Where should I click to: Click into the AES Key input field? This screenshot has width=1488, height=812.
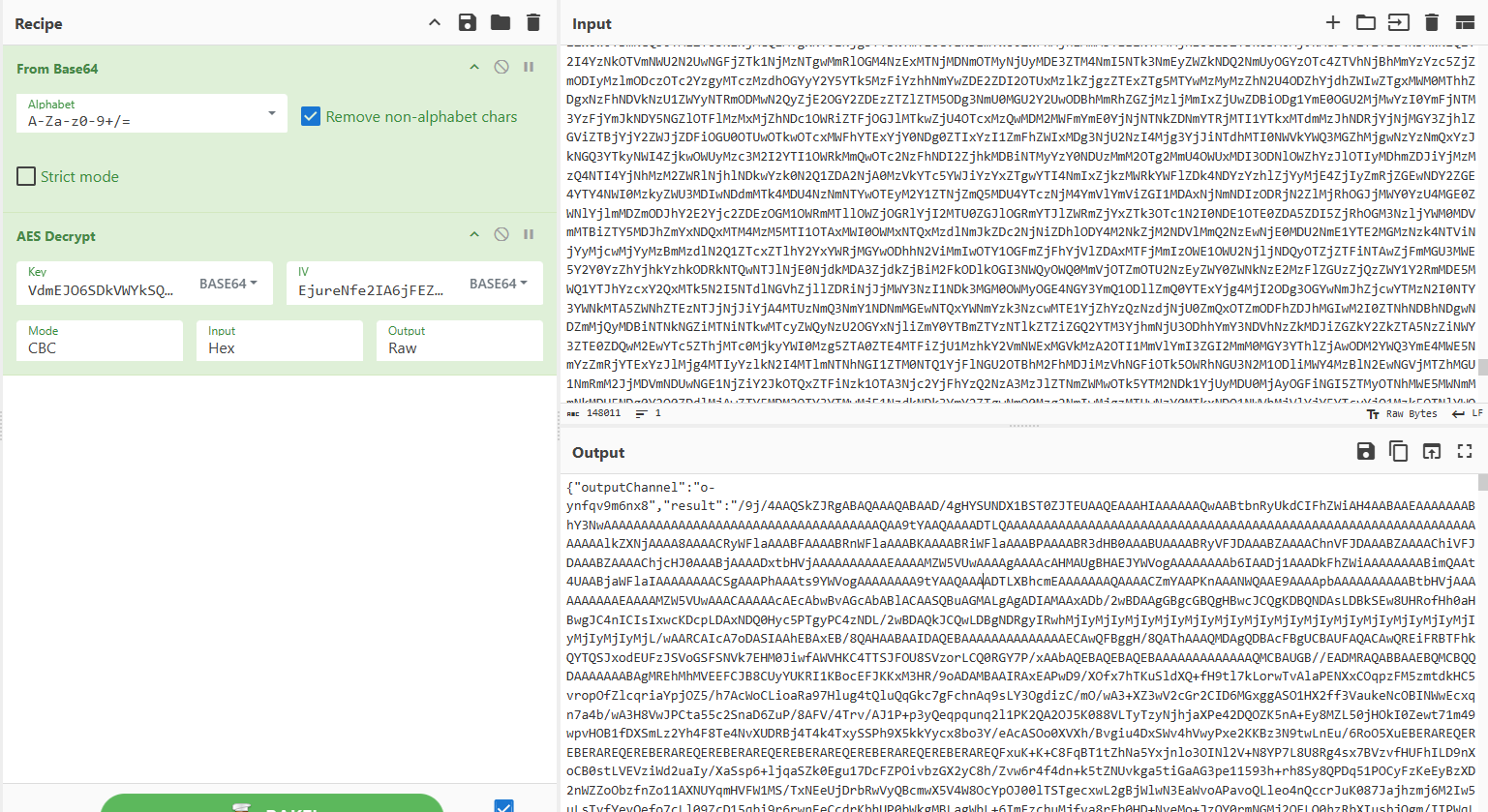[x=102, y=289]
